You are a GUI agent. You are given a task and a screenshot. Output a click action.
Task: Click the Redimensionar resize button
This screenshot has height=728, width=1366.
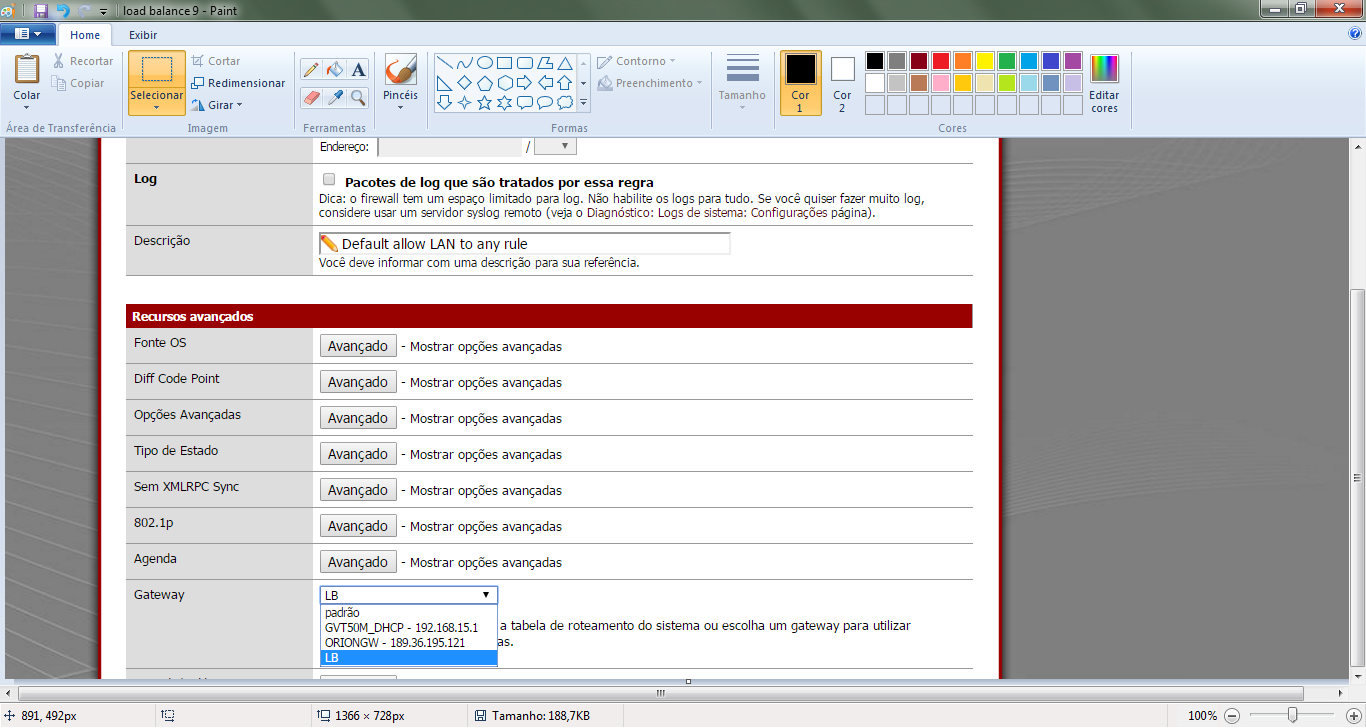pos(238,83)
